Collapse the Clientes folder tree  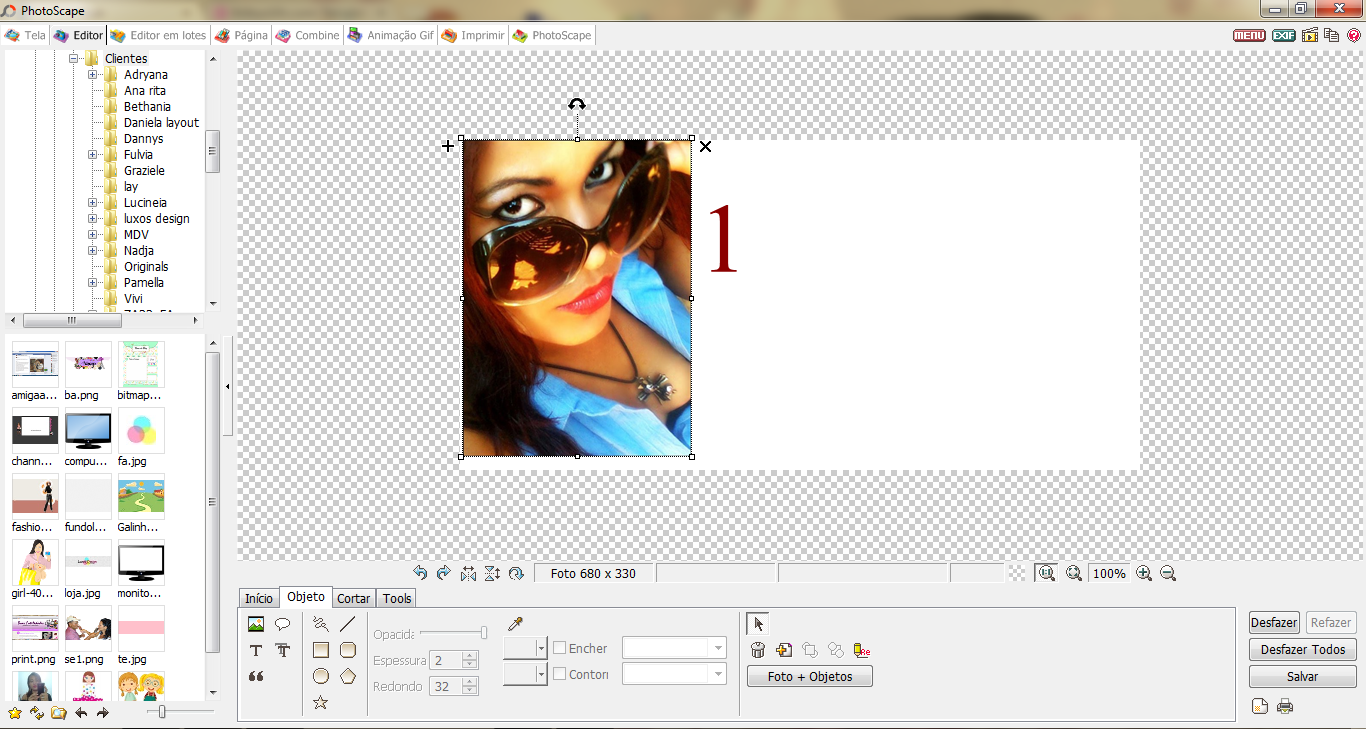tap(74, 59)
